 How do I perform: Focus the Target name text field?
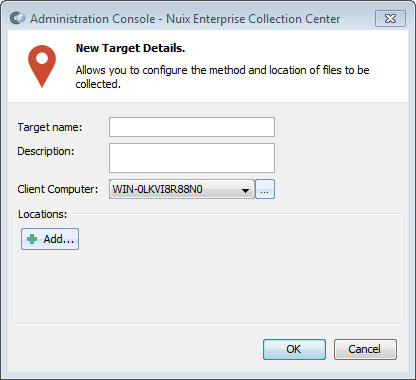(x=192, y=127)
